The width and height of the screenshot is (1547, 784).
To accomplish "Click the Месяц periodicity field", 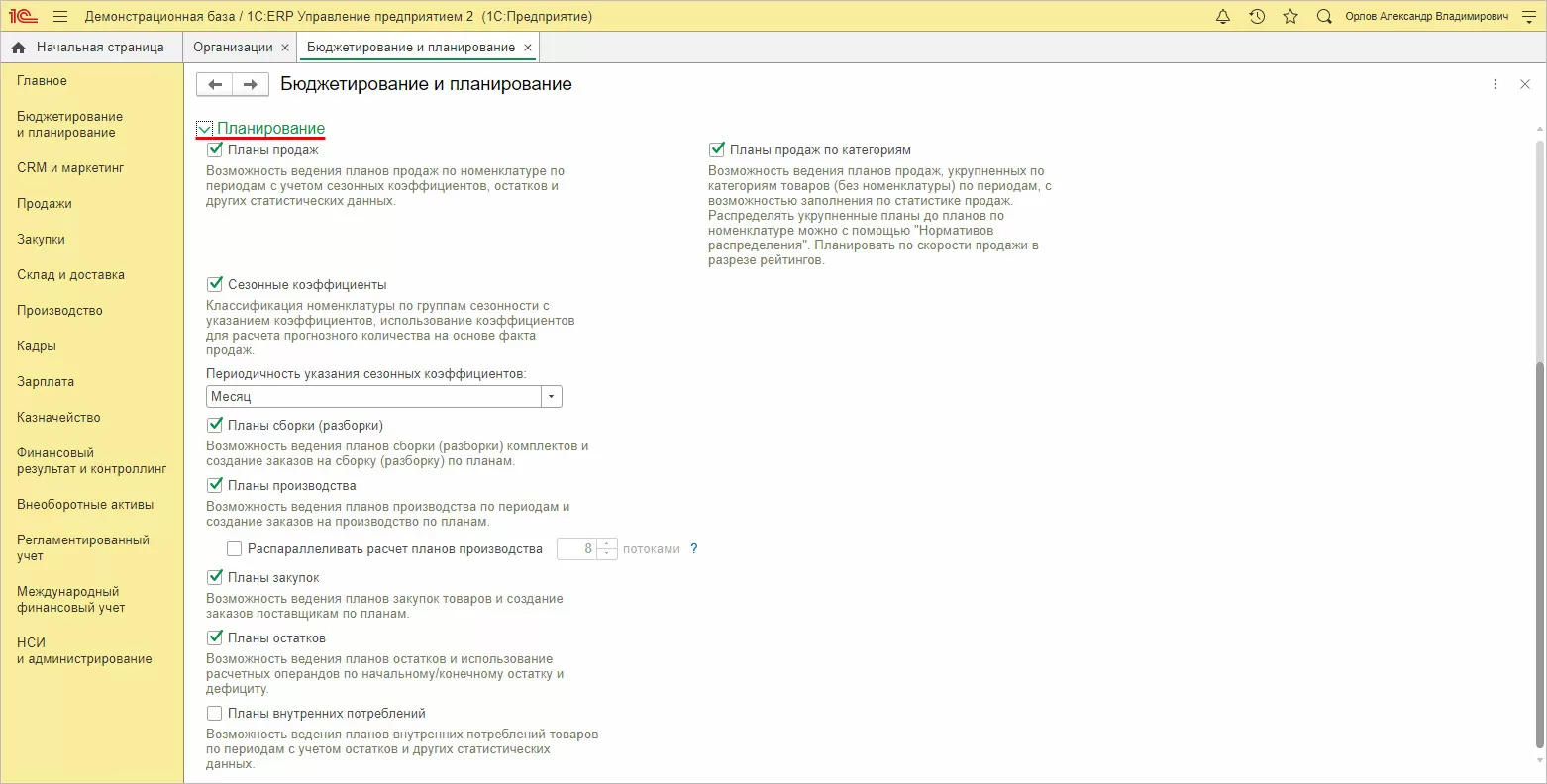I will pyautogui.click(x=374, y=397).
